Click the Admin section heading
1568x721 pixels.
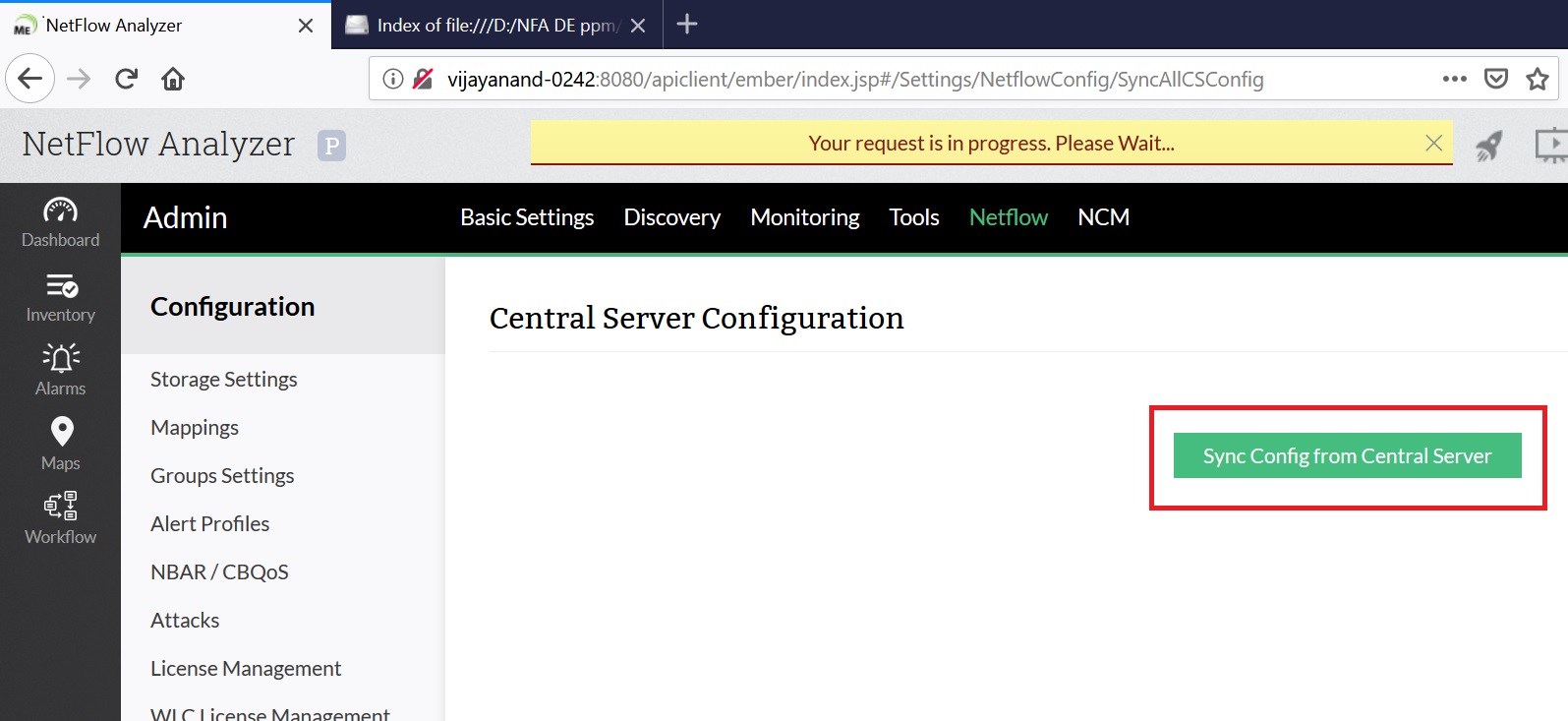pyautogui.click(x=185, y=217)
